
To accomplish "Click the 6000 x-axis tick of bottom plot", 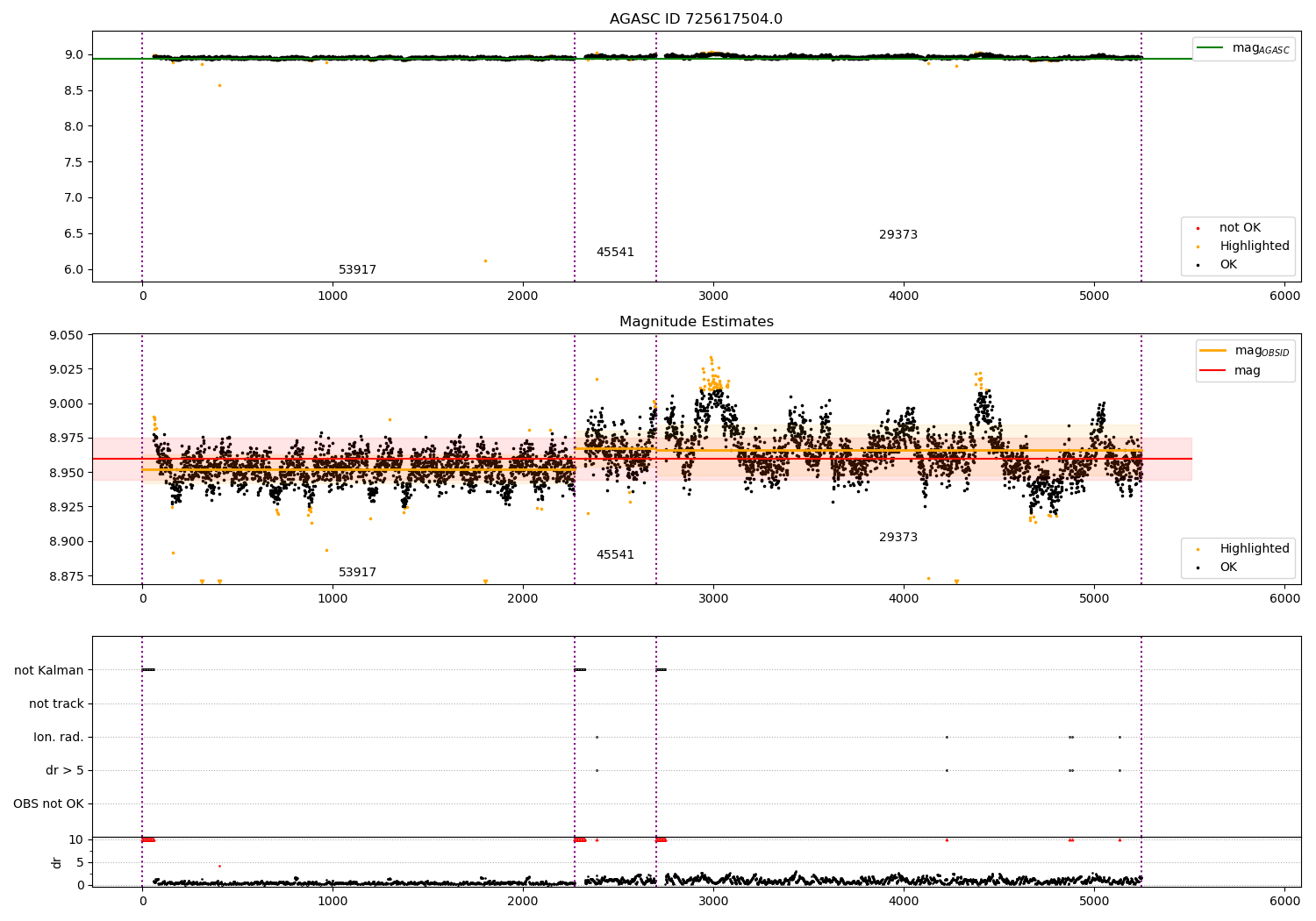I will [1284, 901].
